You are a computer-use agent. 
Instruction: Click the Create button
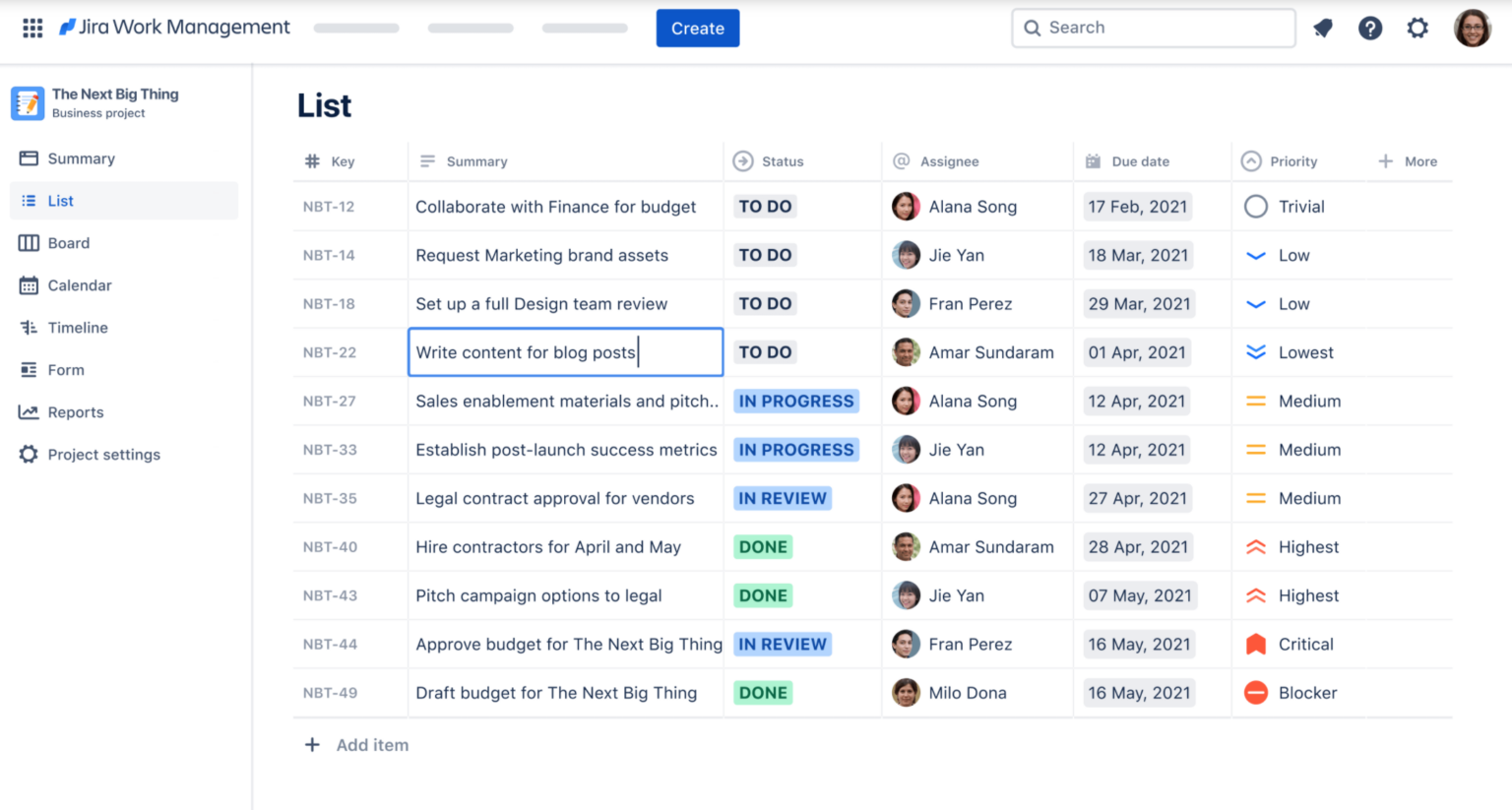pos(697,28)
